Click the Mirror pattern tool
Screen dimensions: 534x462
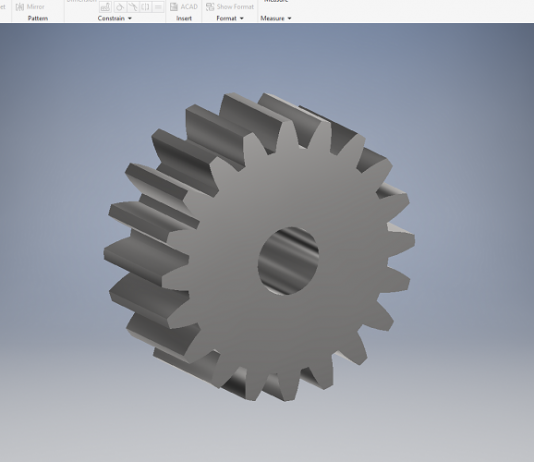point(30,7)
